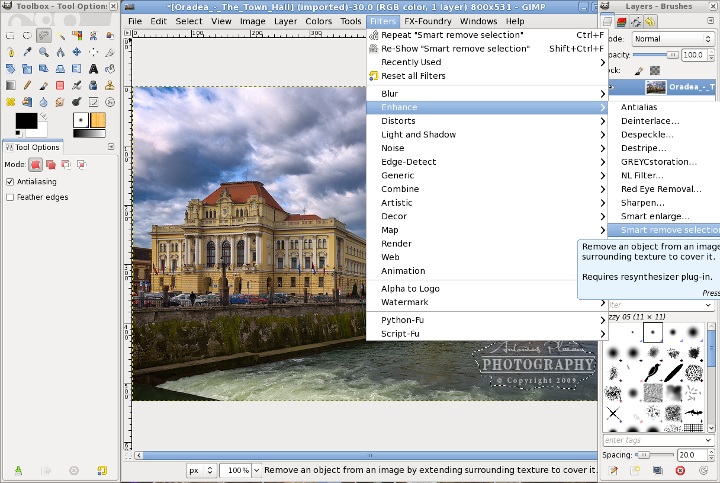This screenshot has width=720, height=483.
Task: Select the Clone stamp tool
Action: point(110,85)
